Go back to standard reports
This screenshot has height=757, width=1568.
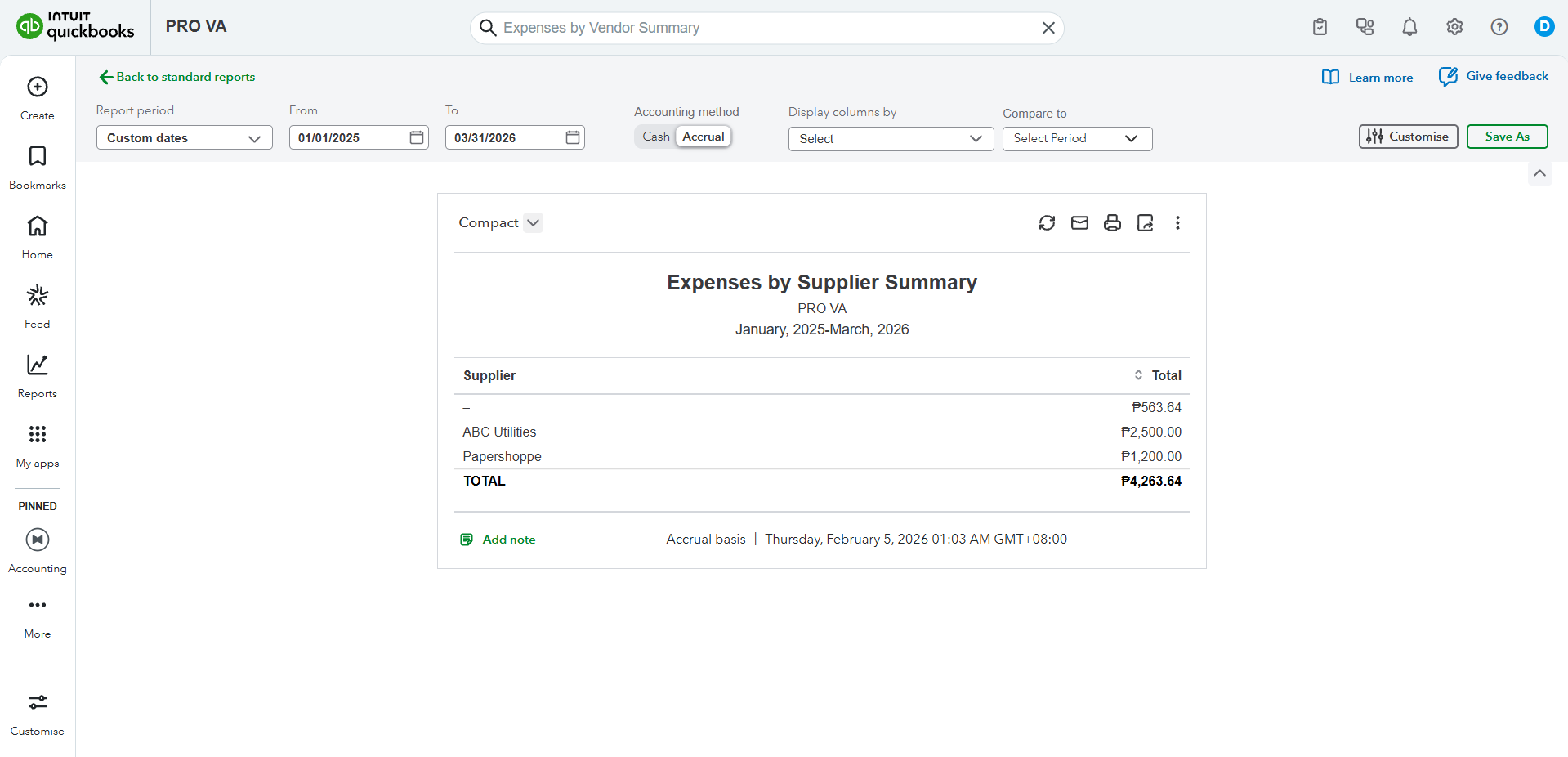[177, 77]
